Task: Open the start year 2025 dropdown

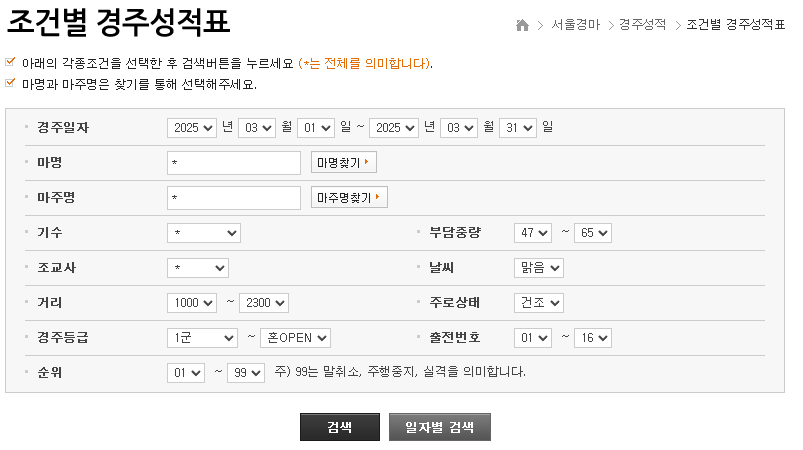Action: (192, 128)
